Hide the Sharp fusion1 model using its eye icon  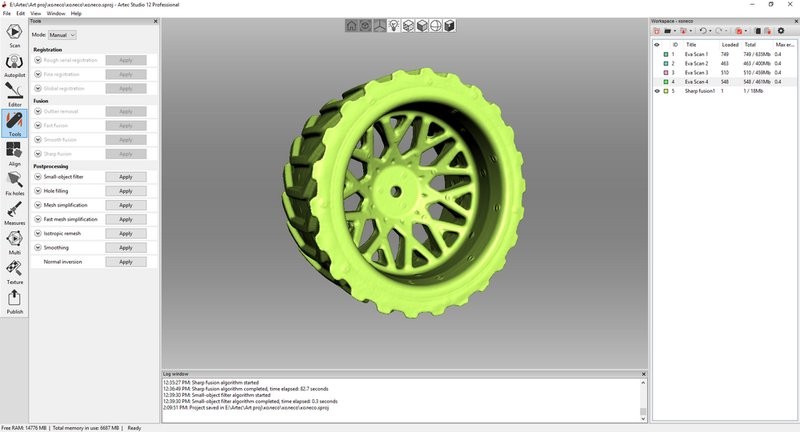[x=657, y=91]
